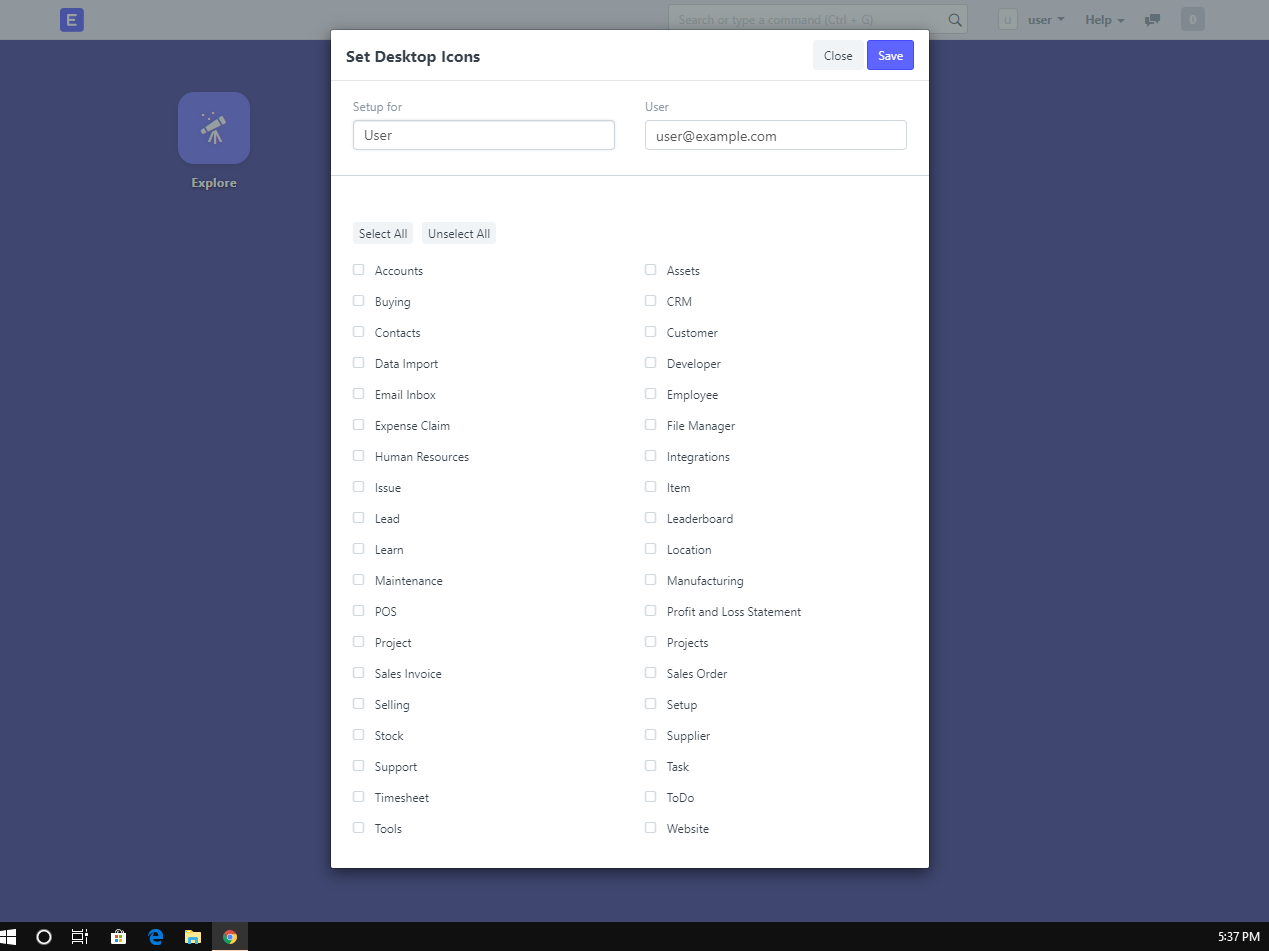This screenshot has width=1269, height=951.
Task: Open the Help dropdown menu
Action: (x=1105, y=20)
